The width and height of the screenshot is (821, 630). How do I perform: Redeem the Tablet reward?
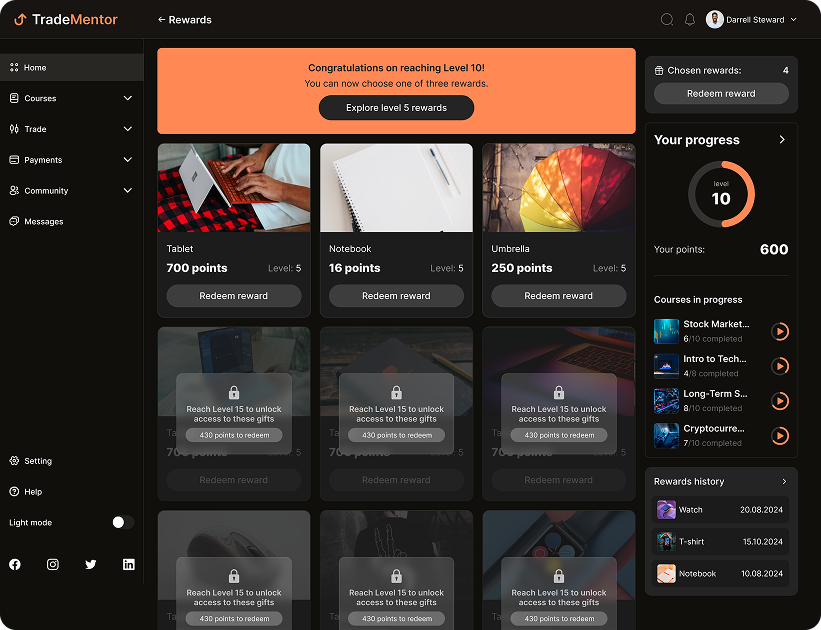[234, 296]
